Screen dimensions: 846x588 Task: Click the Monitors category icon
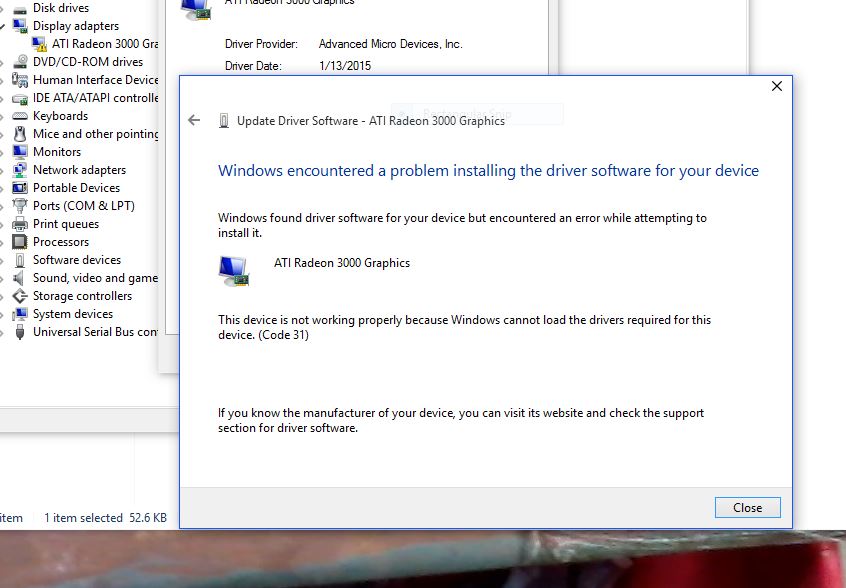[20, 152]
